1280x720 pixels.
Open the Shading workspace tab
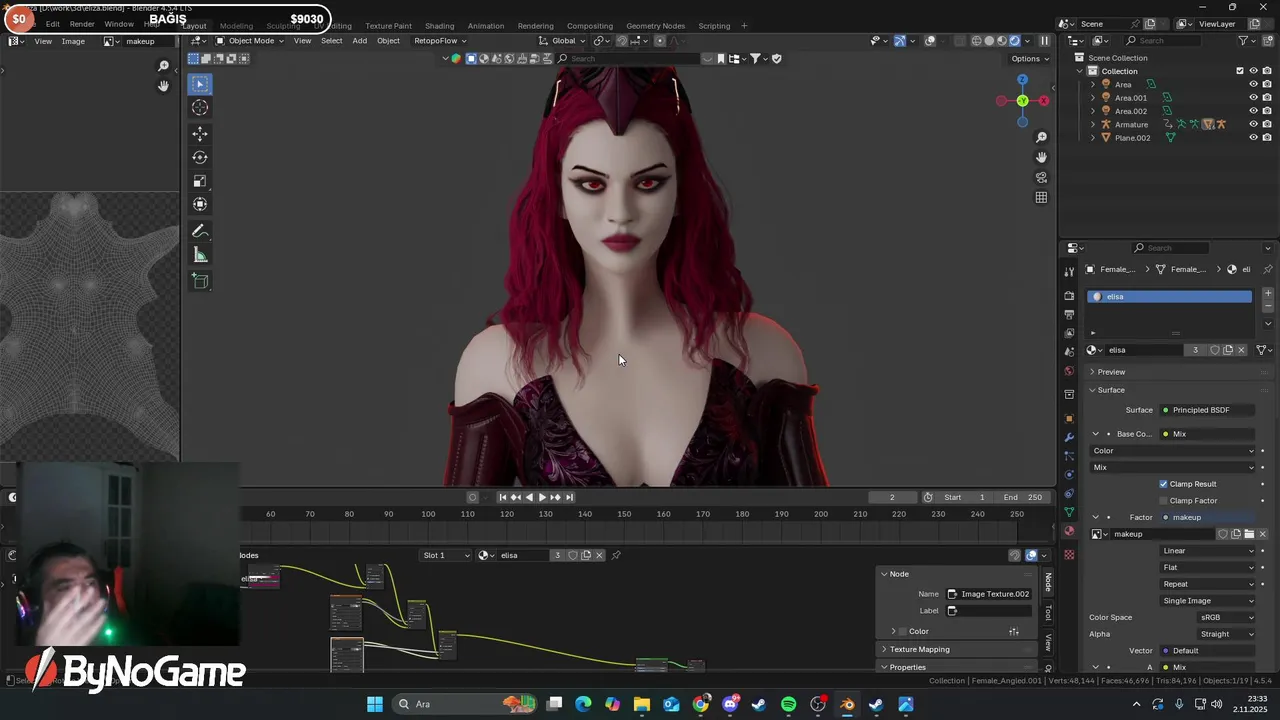tap(439, 26)
